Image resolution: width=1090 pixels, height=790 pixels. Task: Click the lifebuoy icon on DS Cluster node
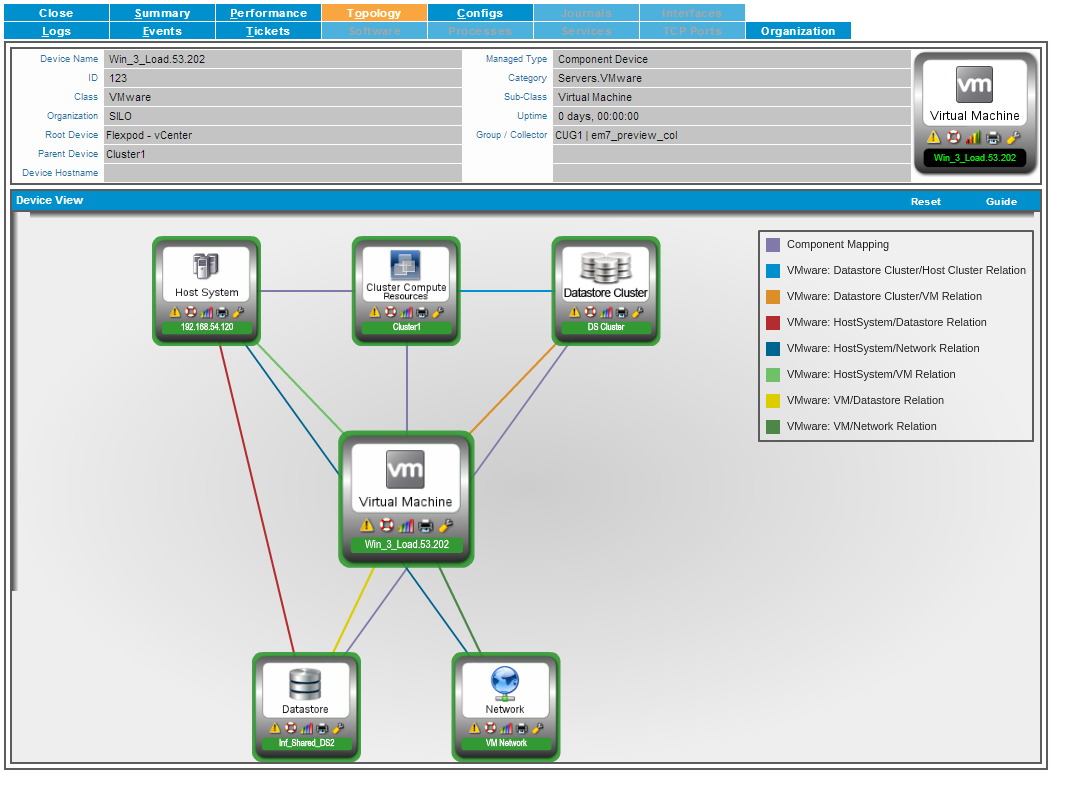(x=589, y=312)
